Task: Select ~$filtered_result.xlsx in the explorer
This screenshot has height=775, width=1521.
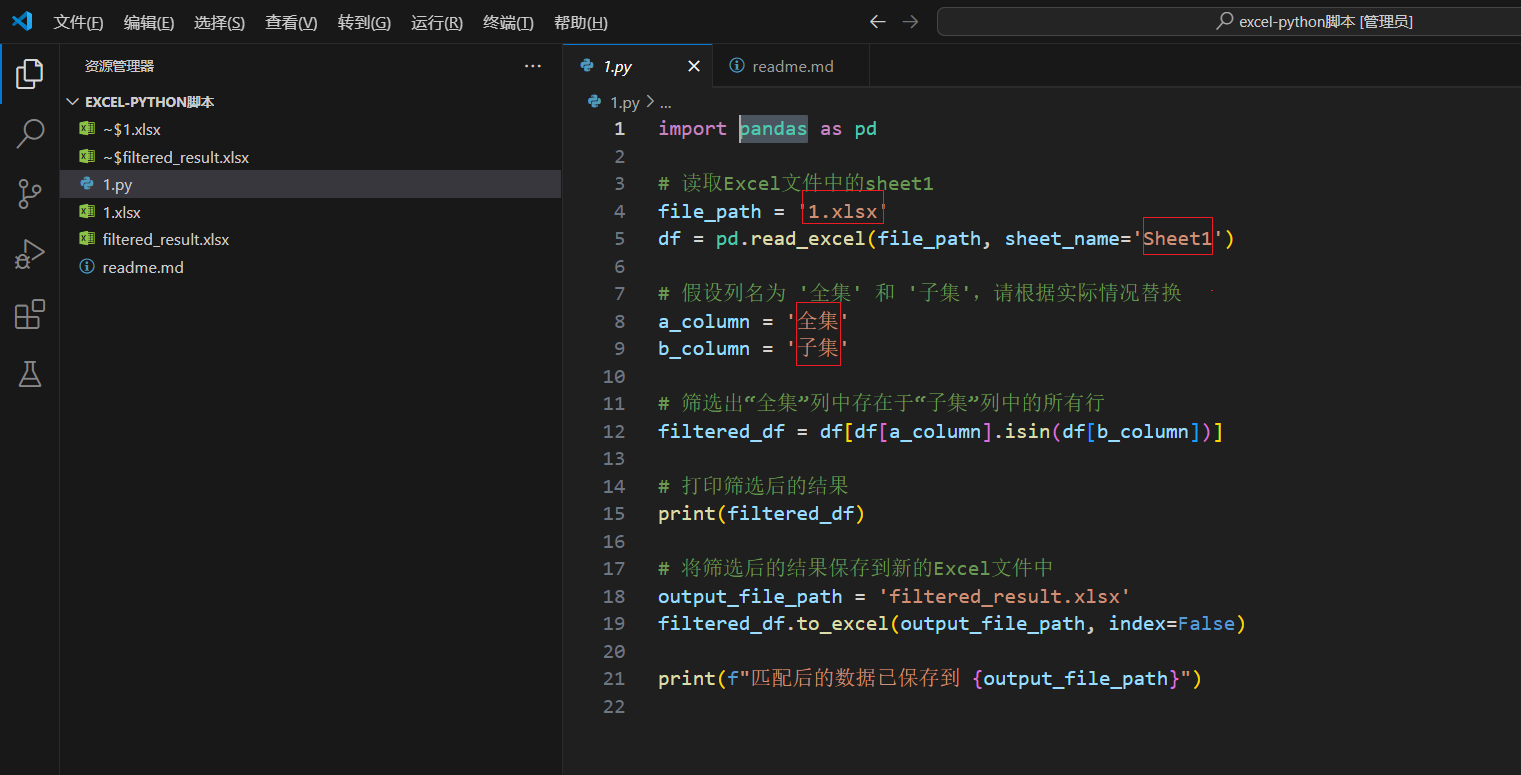Action: pos(310,157)
